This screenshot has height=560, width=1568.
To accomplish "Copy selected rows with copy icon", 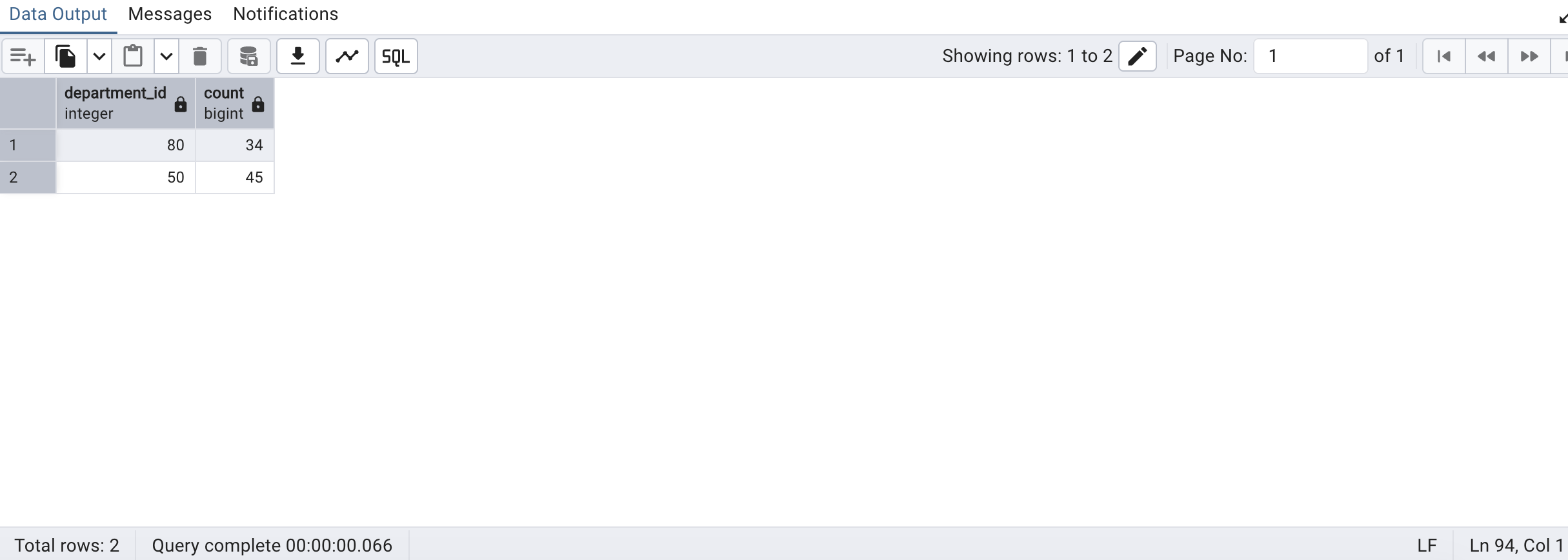I will pos(65,57).
